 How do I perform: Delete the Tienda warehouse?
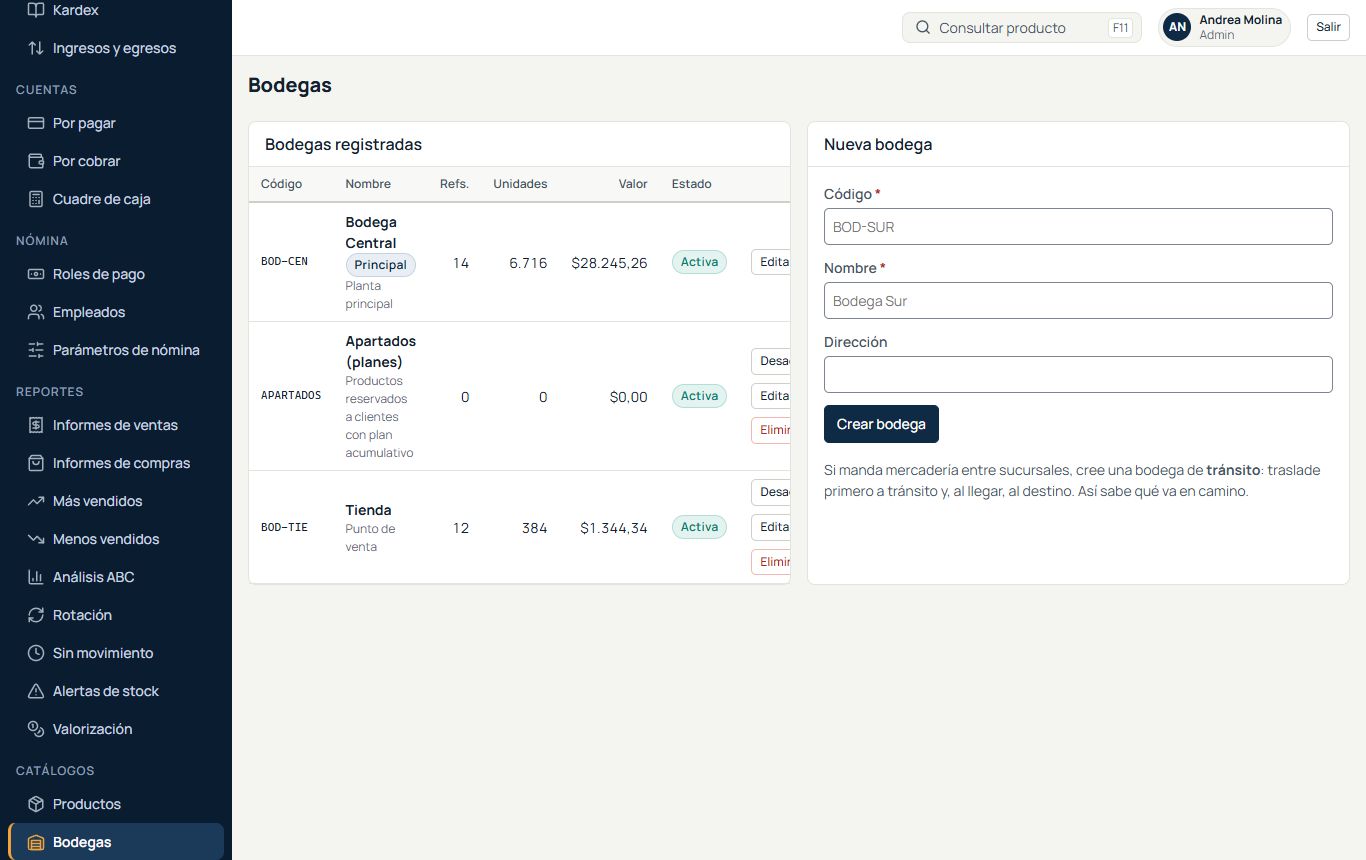click(x=771, y=562)
